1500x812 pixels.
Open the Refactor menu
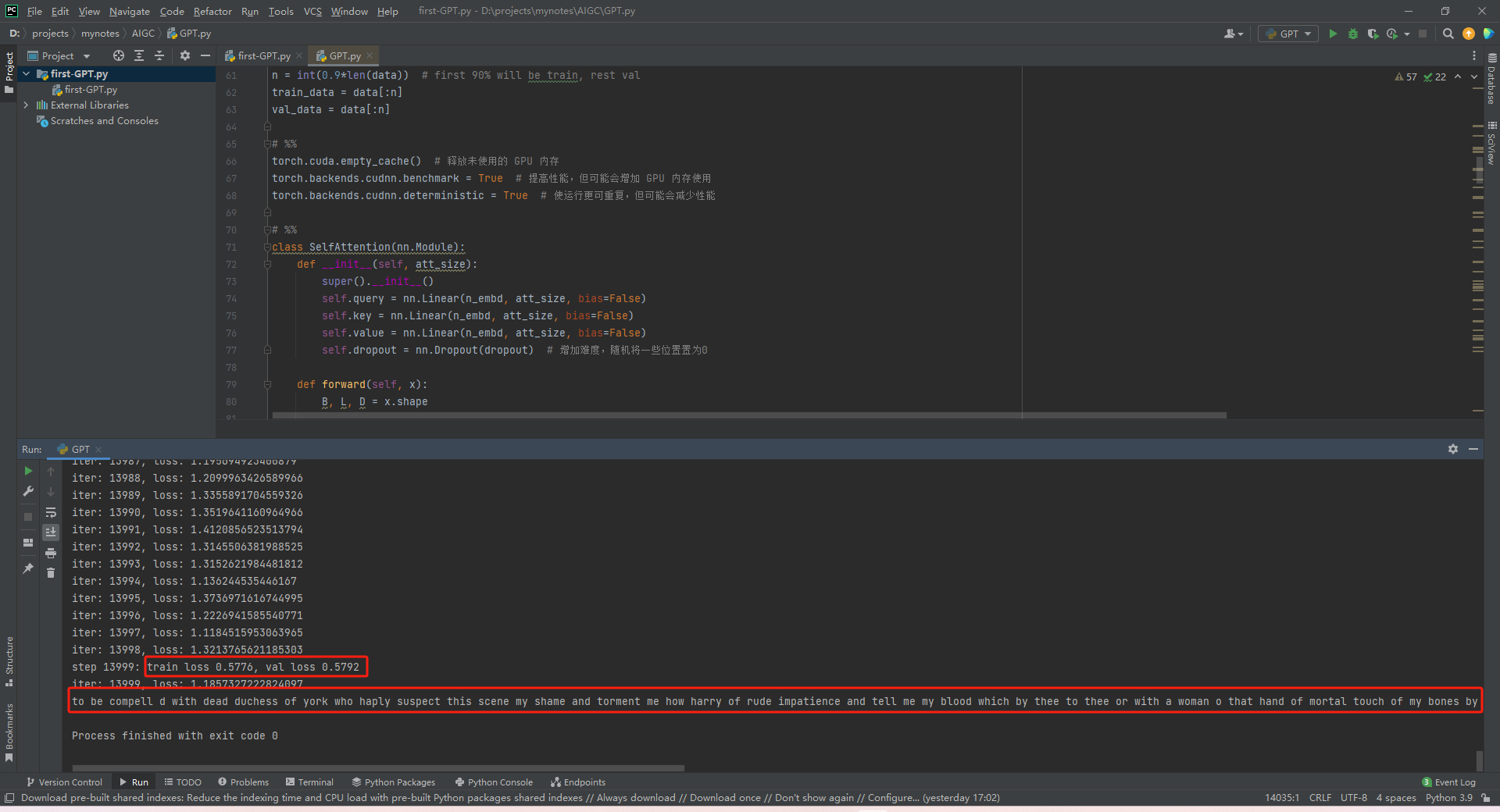pos(212,11)
